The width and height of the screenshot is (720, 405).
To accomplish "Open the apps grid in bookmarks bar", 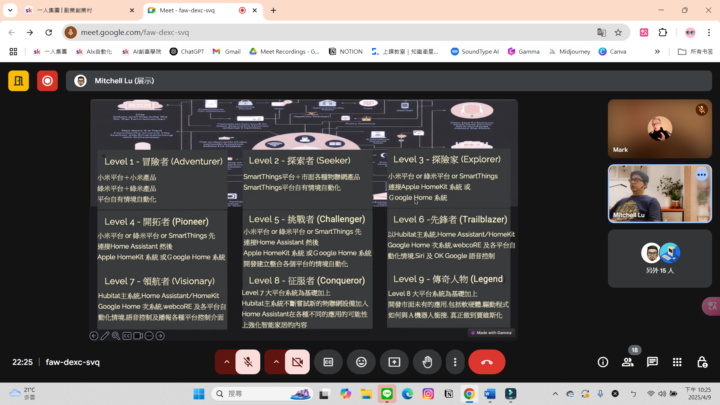I will tap(13, 51).
